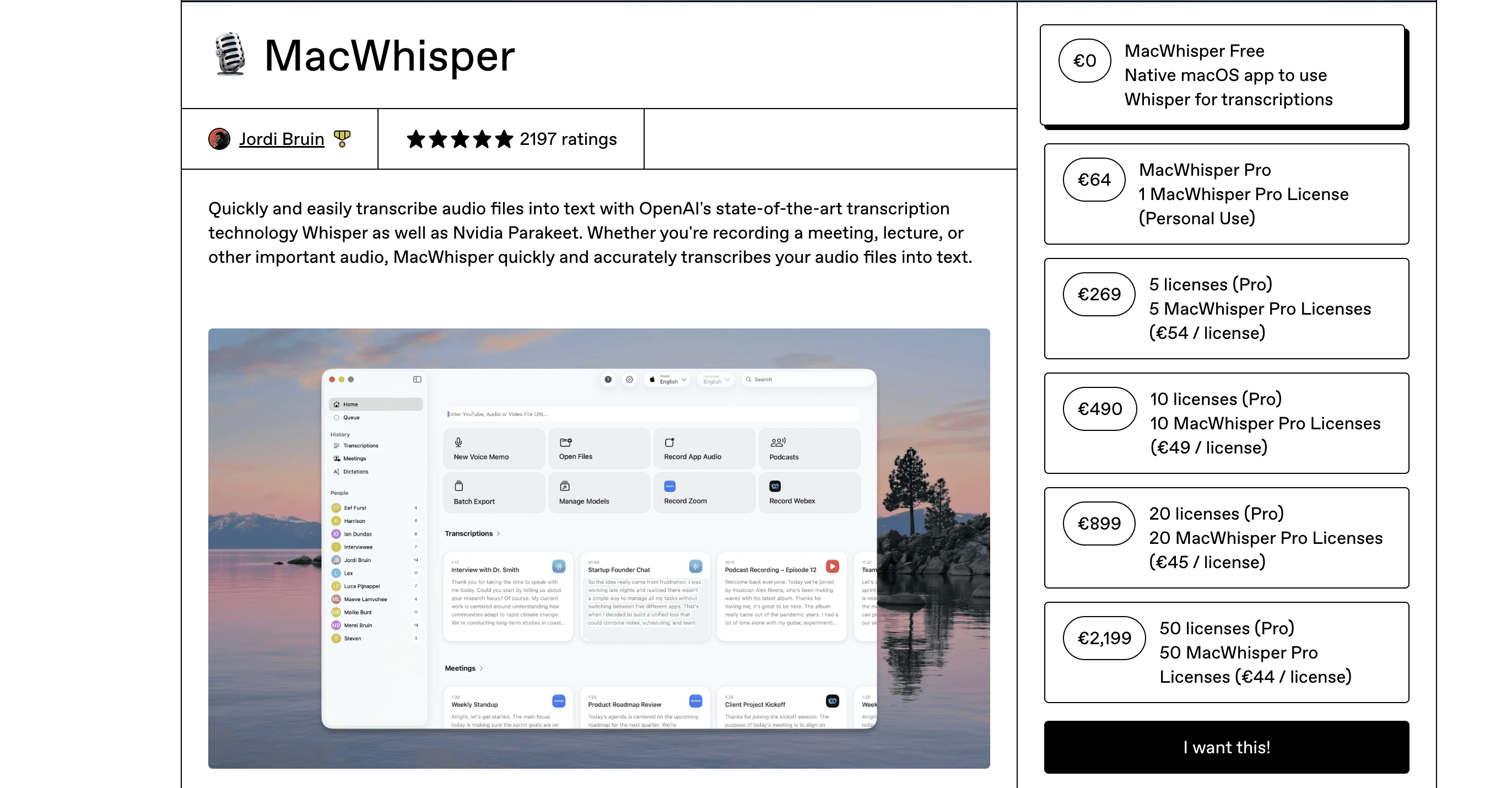Click the Home house icon in preview sidebar
Viewport: 1512px width, 788px height.
[336, 404]
